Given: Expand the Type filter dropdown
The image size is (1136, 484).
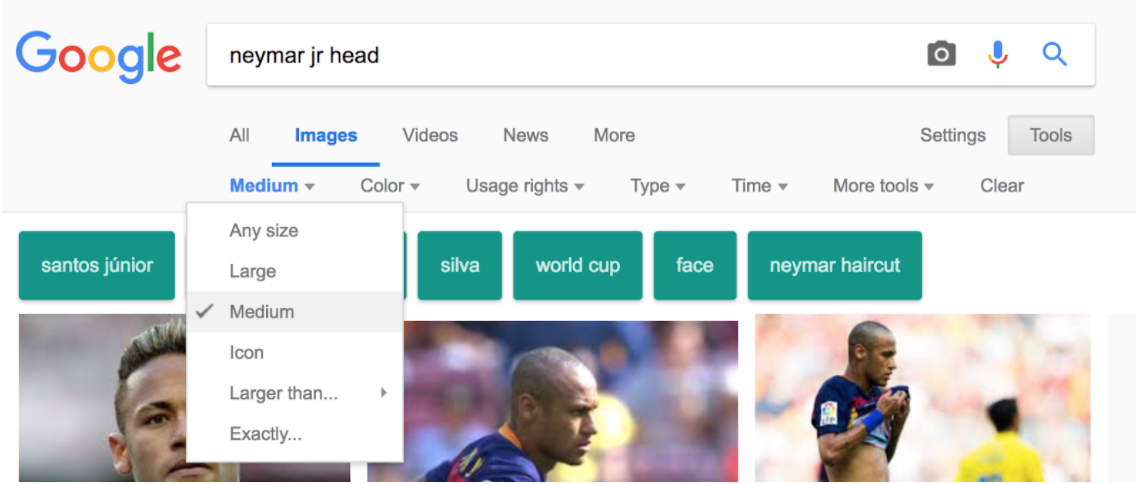Looking at the screenshot, I should click(657, 186).
